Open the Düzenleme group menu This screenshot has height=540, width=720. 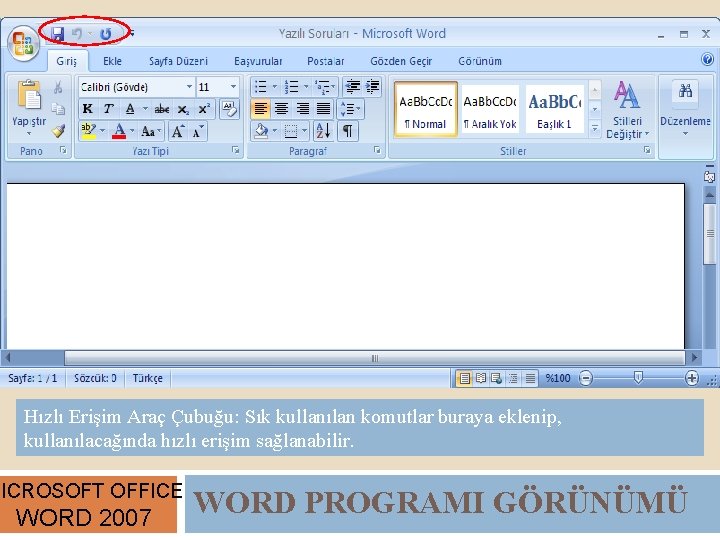(685, 109)
